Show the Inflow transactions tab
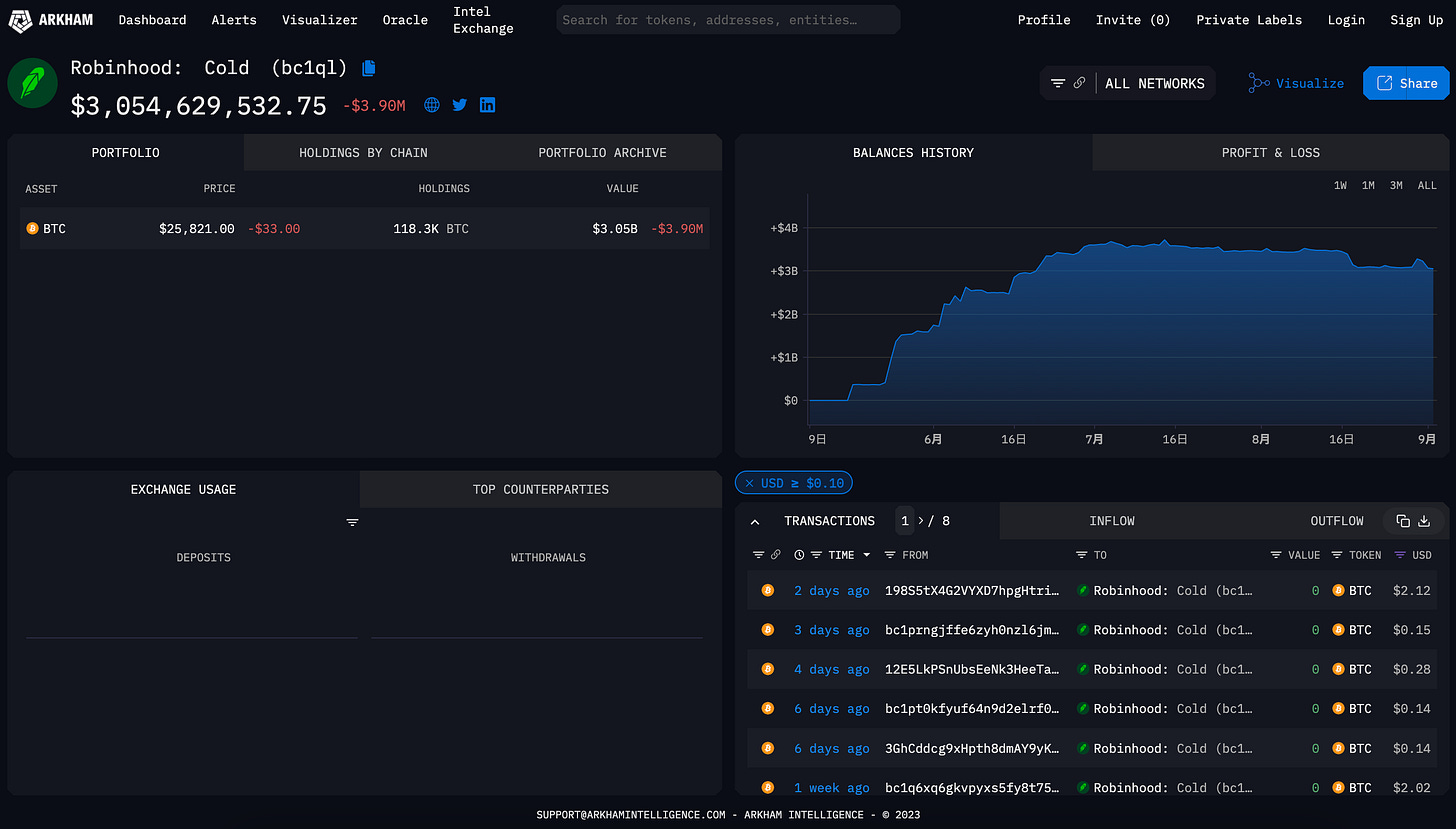 [x=1112, y=521]
